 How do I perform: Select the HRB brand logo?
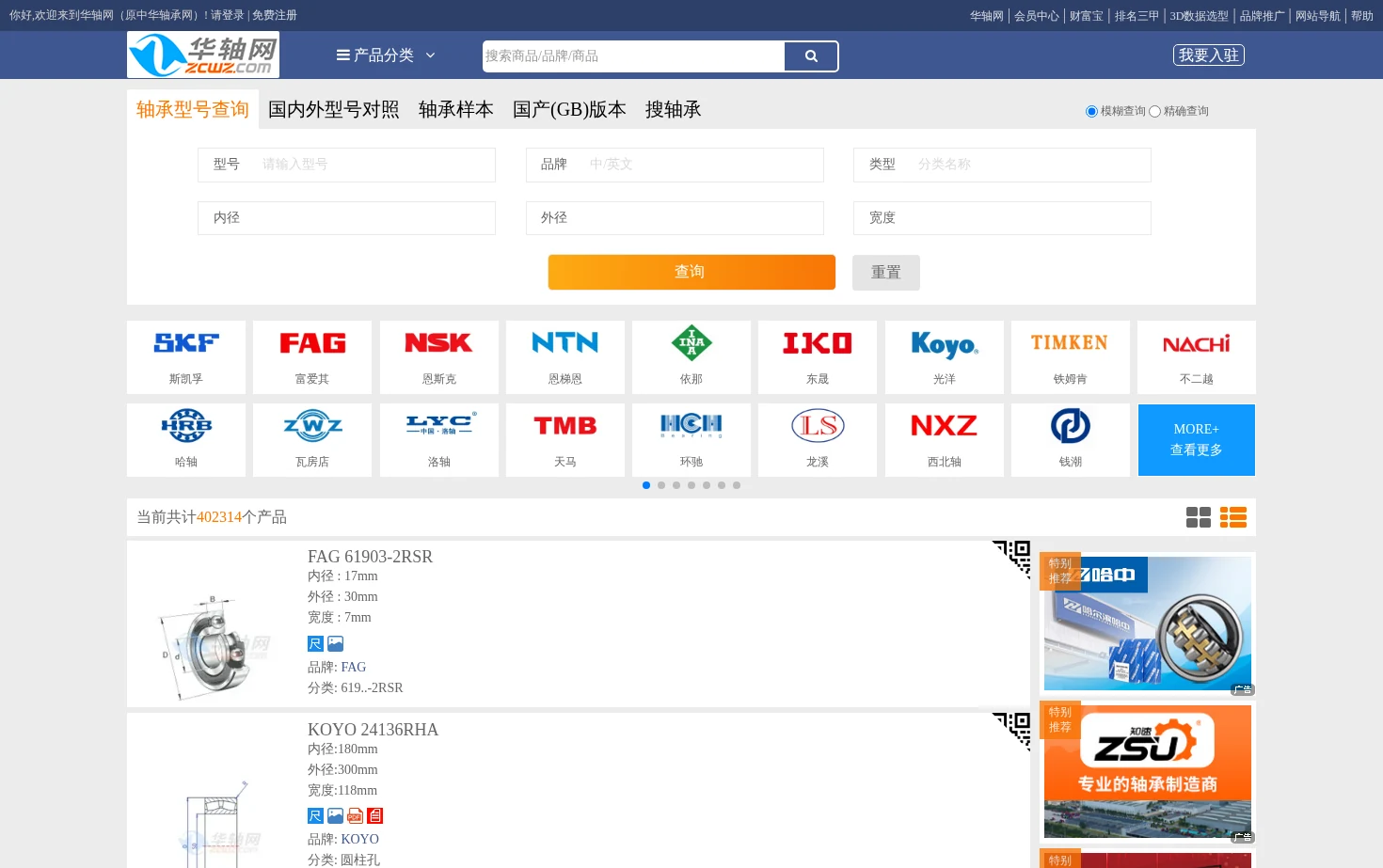186,426
